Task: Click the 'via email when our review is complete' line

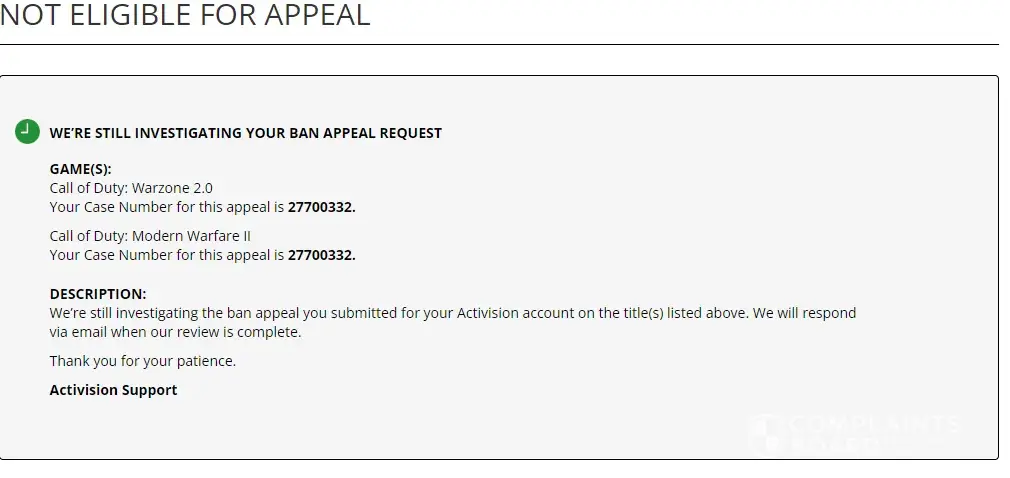Action: (x=175, y=332)
